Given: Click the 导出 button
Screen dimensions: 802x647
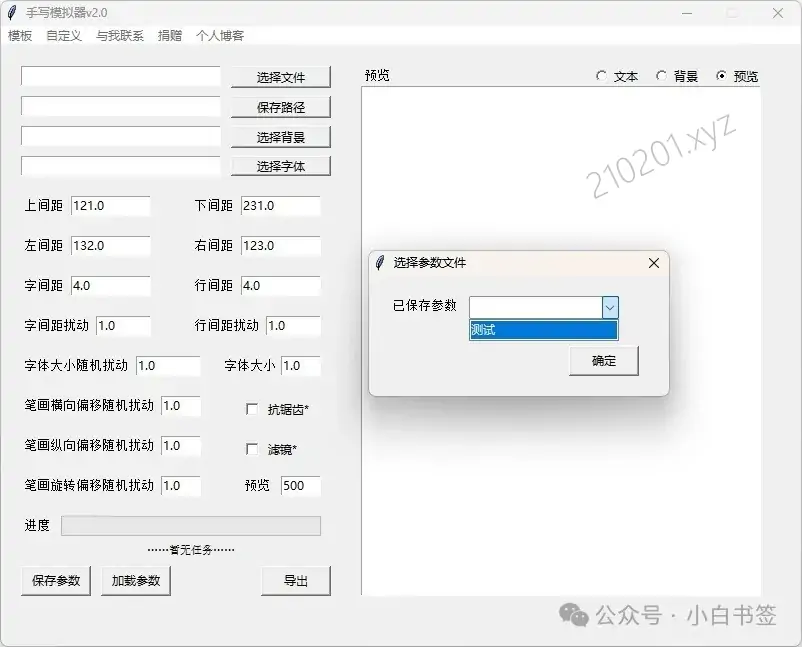Looking at the screenshot, I should pyautogui.click(x=296, y=581).
